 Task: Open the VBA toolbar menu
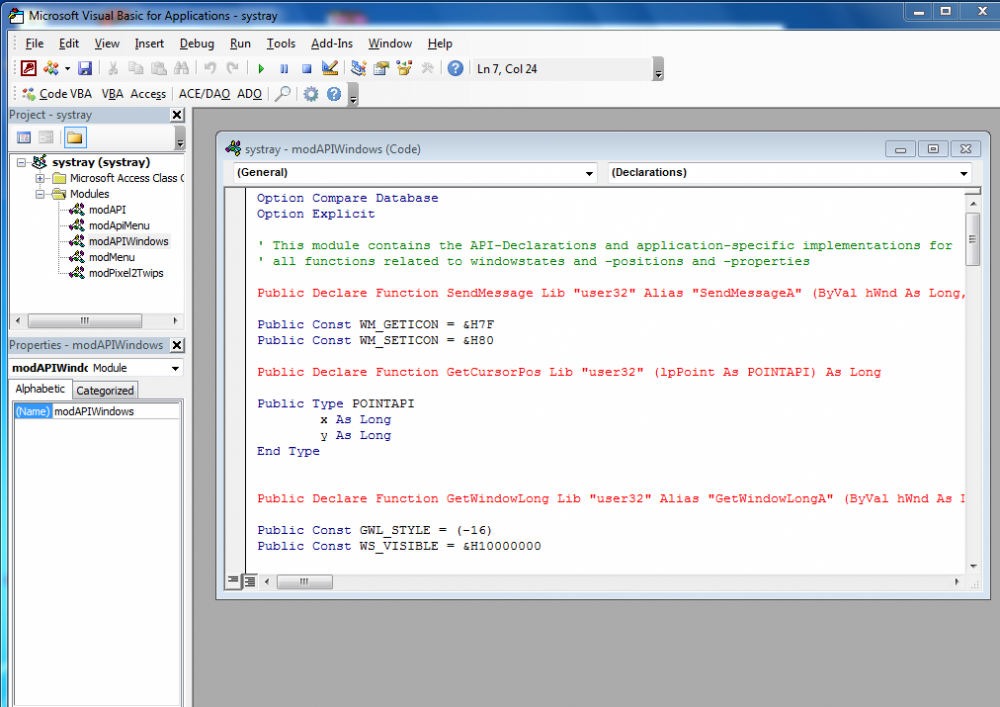tap(112, 94)
